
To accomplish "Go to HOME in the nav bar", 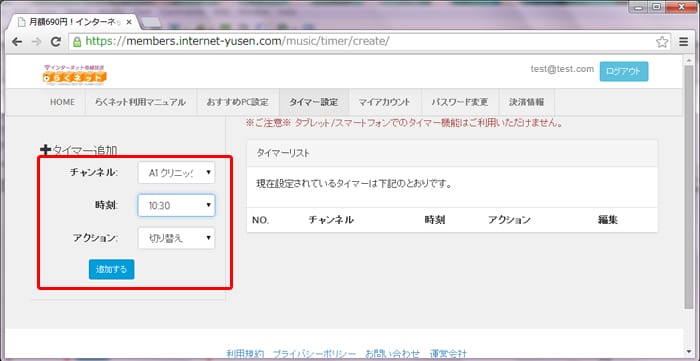I will [x=62, y=102].
